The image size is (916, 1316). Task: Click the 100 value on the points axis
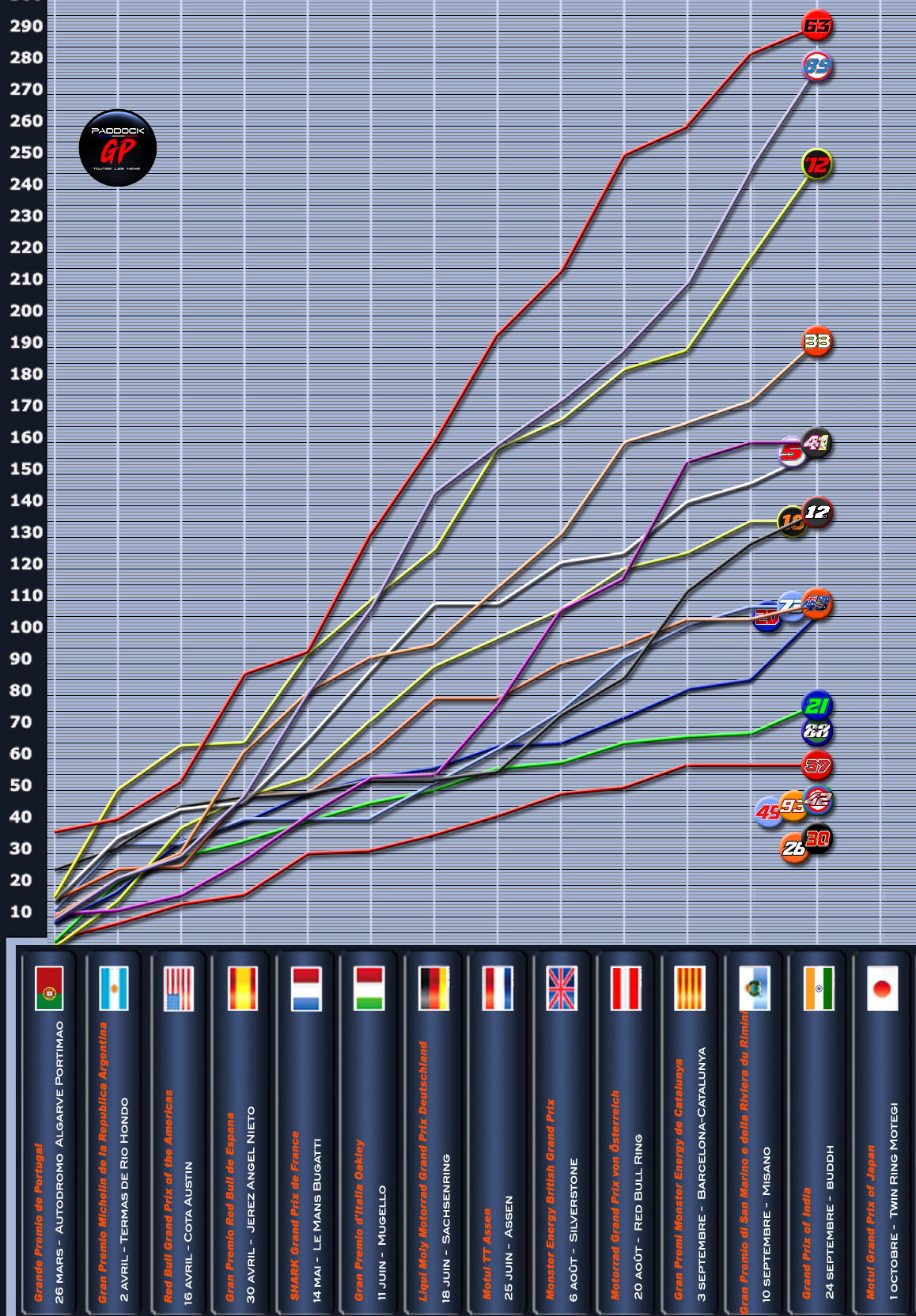(26, 627)
